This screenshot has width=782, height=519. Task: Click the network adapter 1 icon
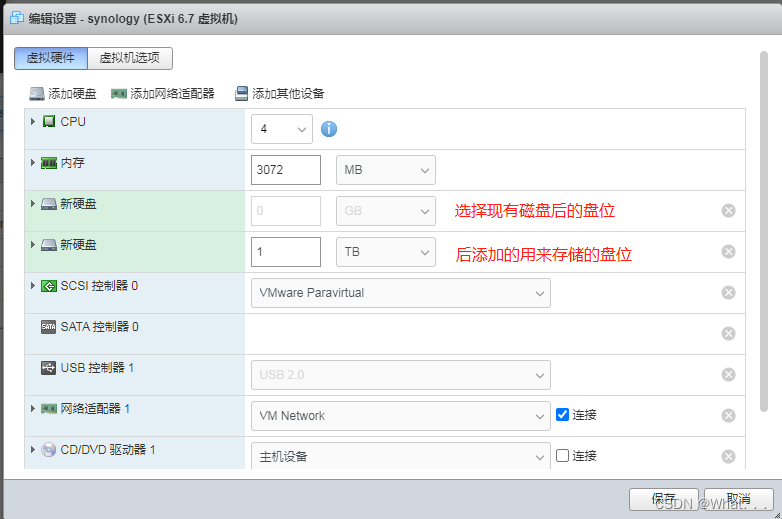49,409
